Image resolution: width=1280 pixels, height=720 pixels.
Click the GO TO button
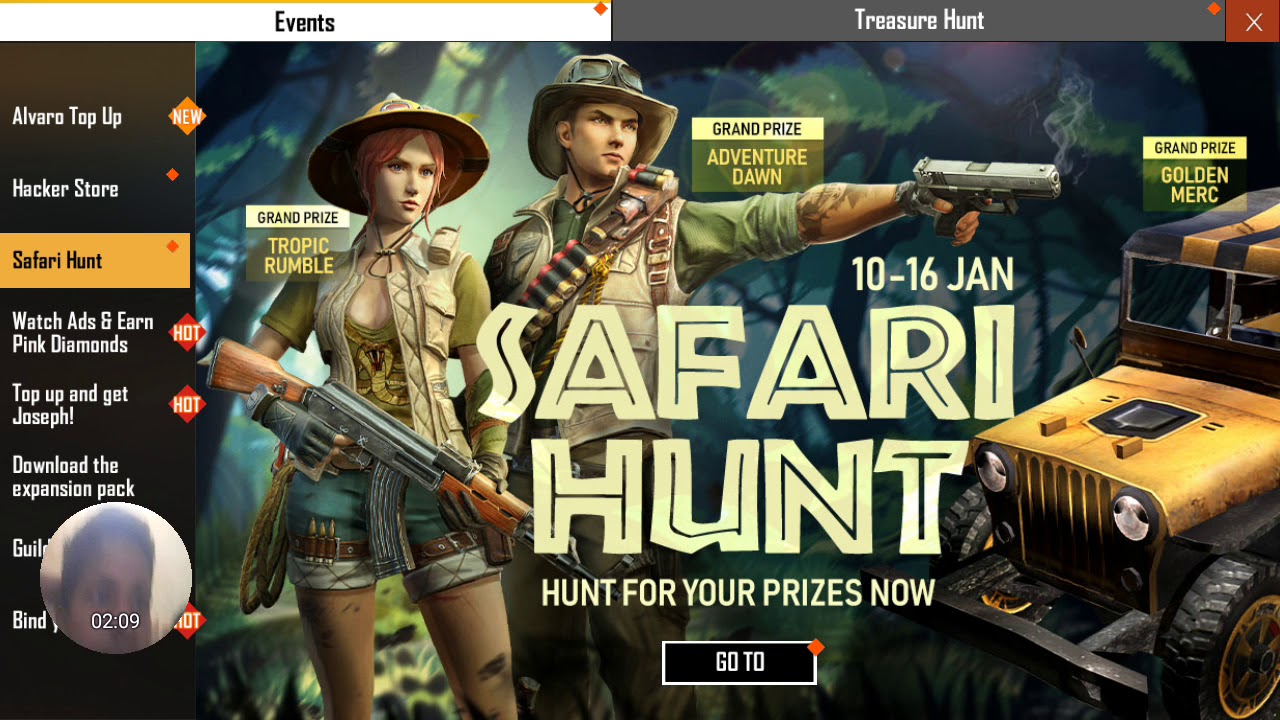(739, 662)
